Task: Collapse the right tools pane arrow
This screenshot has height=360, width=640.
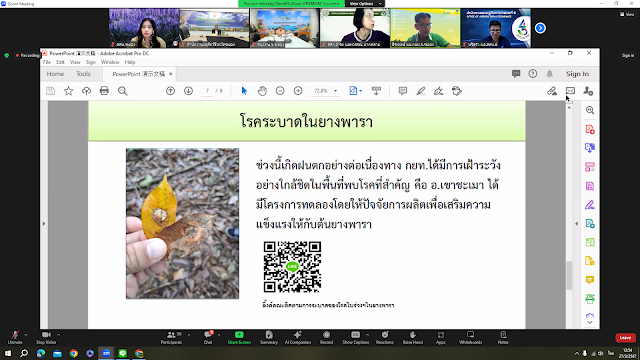Action: (x=576, y=224)
